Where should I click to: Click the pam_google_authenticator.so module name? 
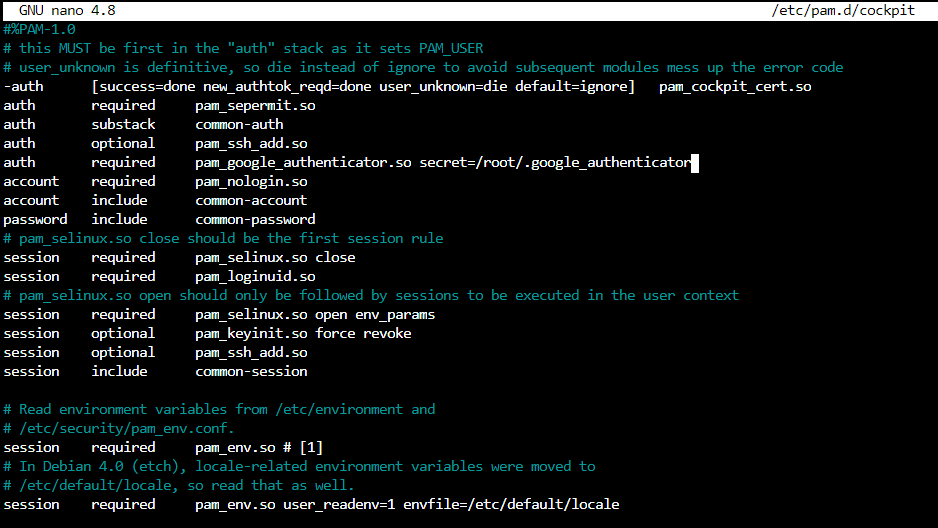point(303,162)
